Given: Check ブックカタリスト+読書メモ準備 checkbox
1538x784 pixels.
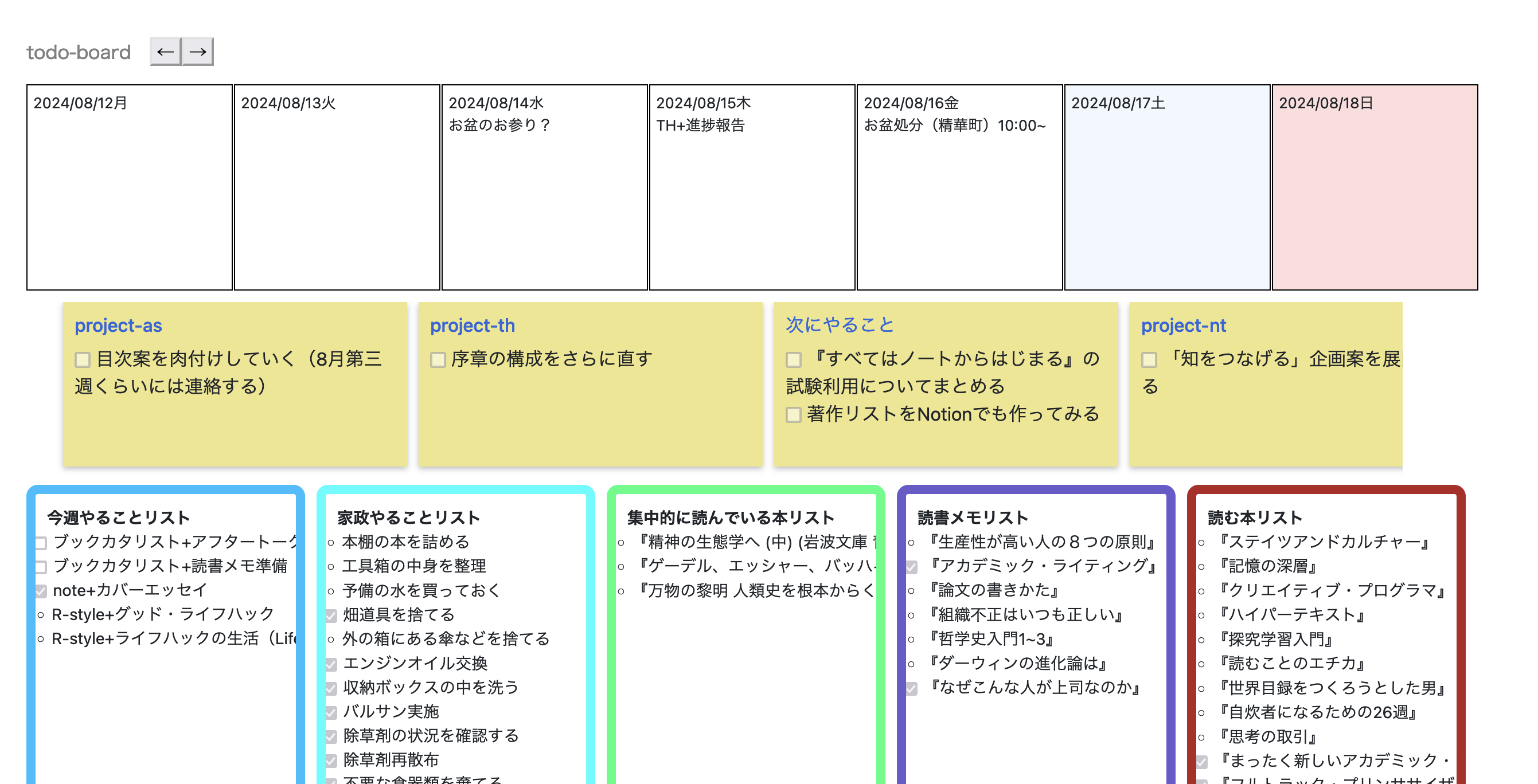Looking at the screenshot, I should pos(41,567).
